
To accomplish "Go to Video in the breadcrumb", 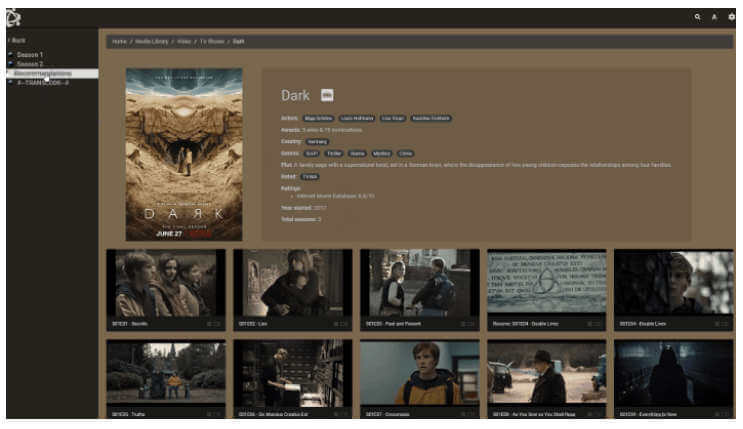I will pyautogui.click(x=184, y=42).
